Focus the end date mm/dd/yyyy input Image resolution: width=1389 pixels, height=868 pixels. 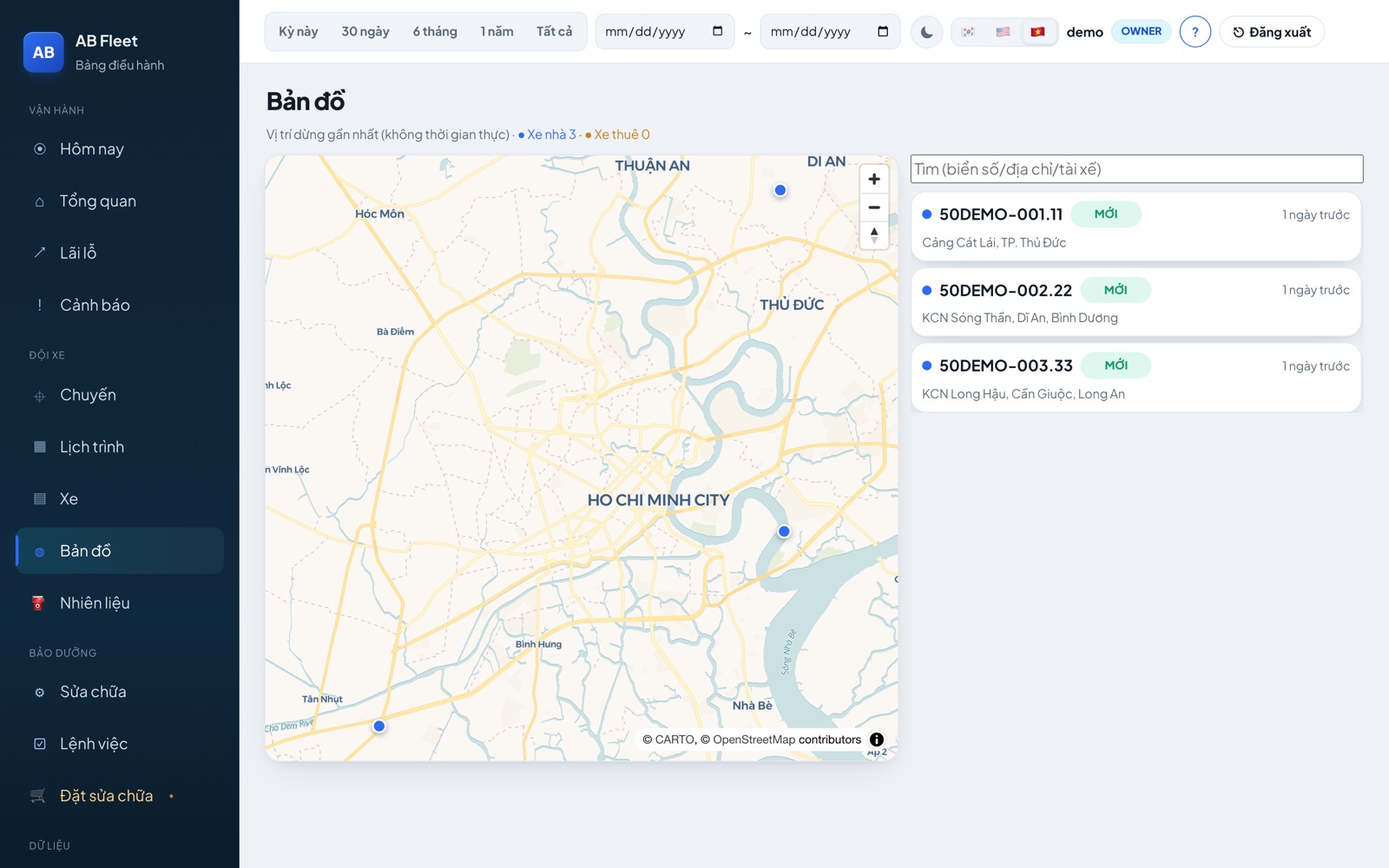(830, 32)
